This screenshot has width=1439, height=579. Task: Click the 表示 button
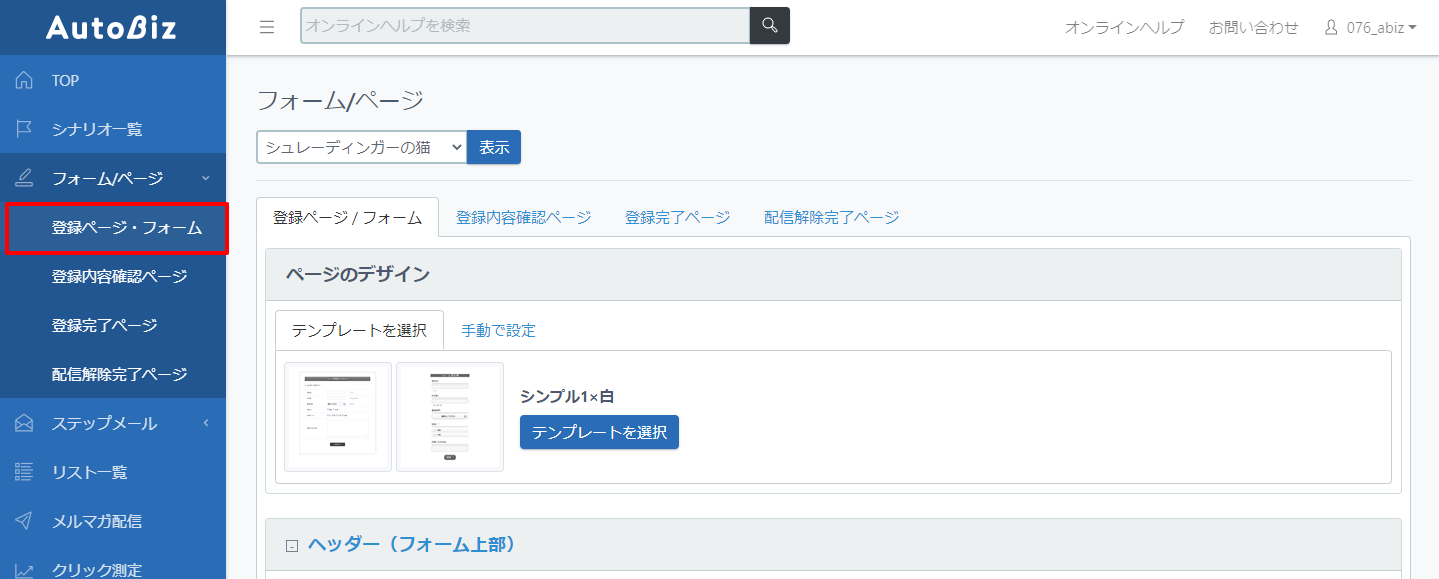coord(494,147)
